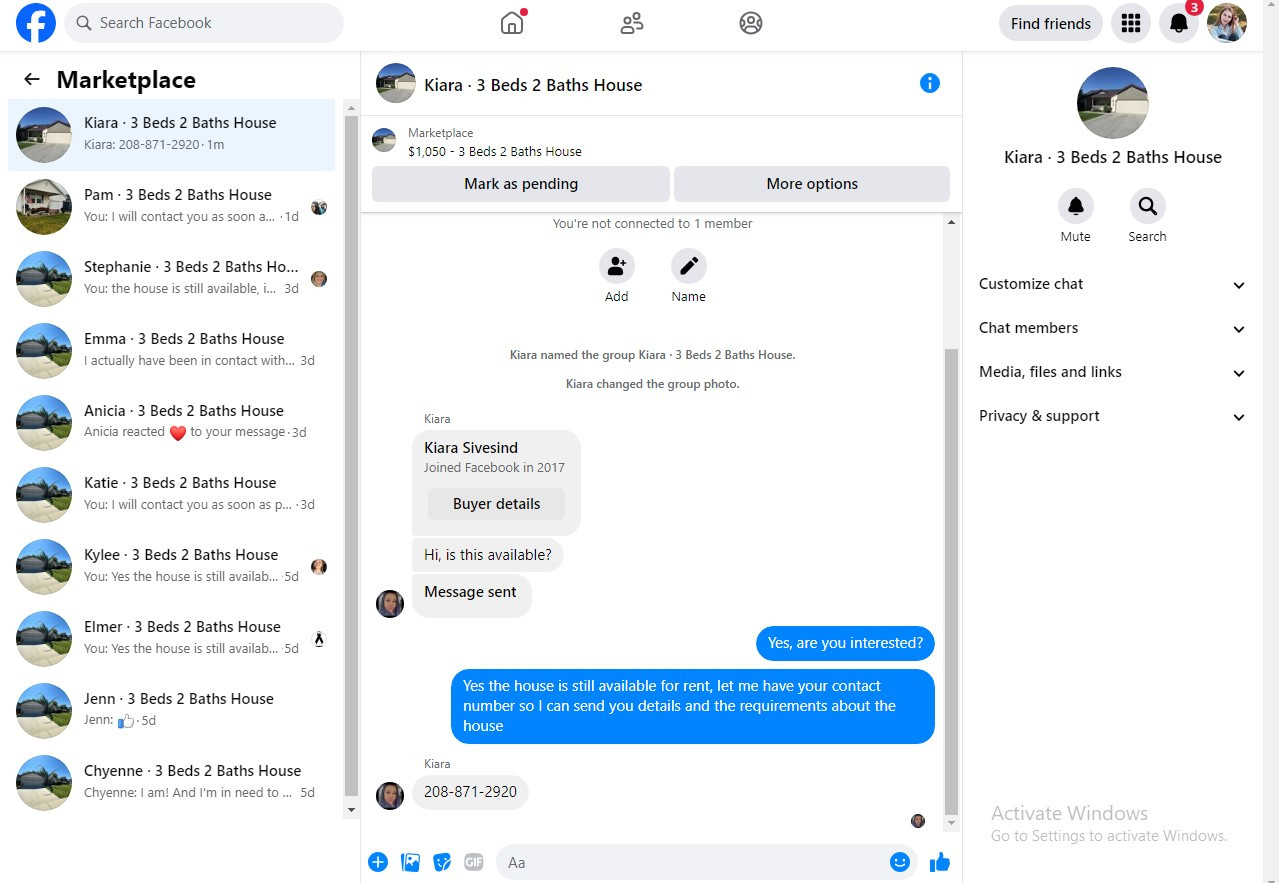The image size is (1279, 883).
Task: Click the Facebook logo icon
Action: tap(36, 23)
